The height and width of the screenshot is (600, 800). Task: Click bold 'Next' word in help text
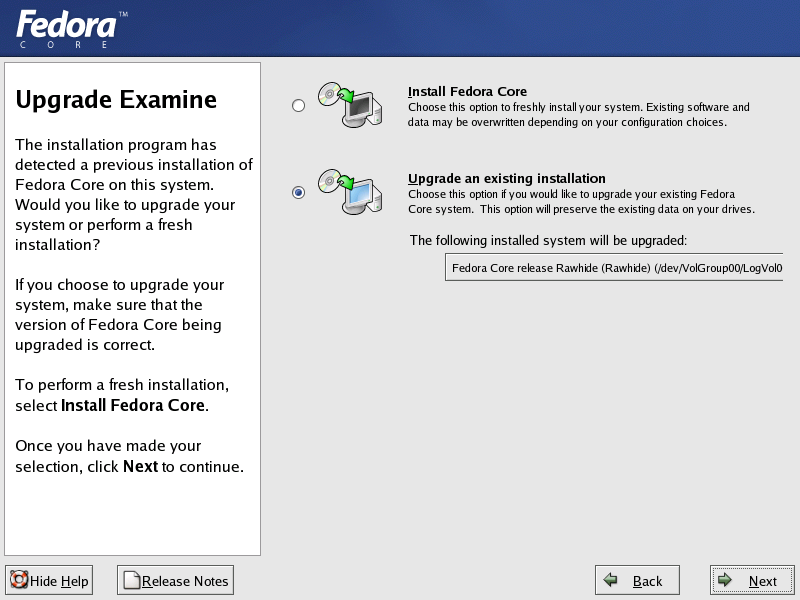(140, 466)
